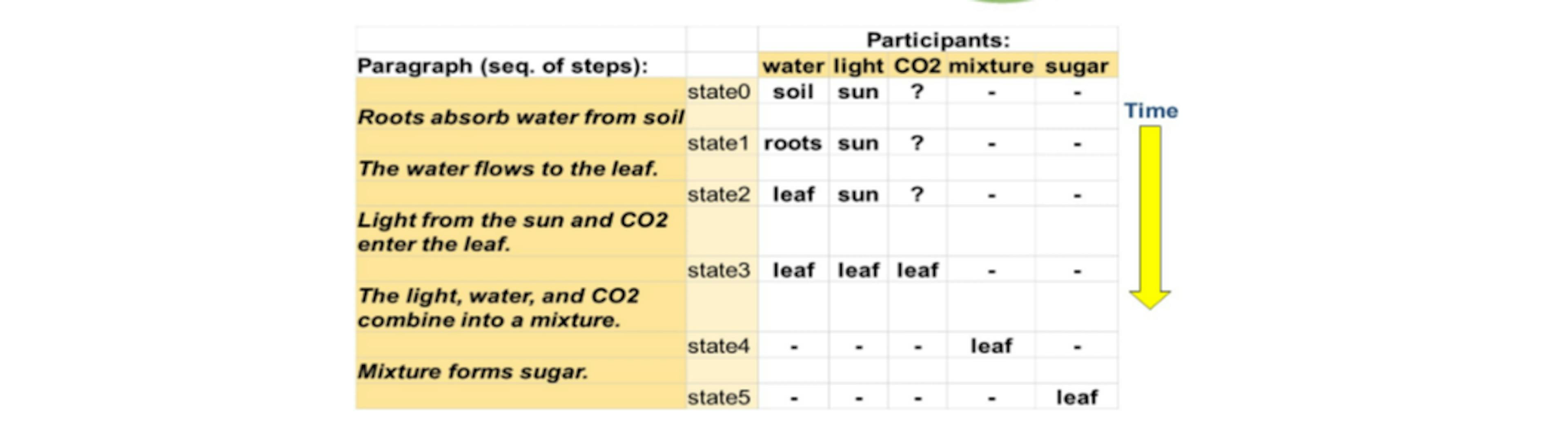
Task: Select the water column header
Action: [793, 66]
